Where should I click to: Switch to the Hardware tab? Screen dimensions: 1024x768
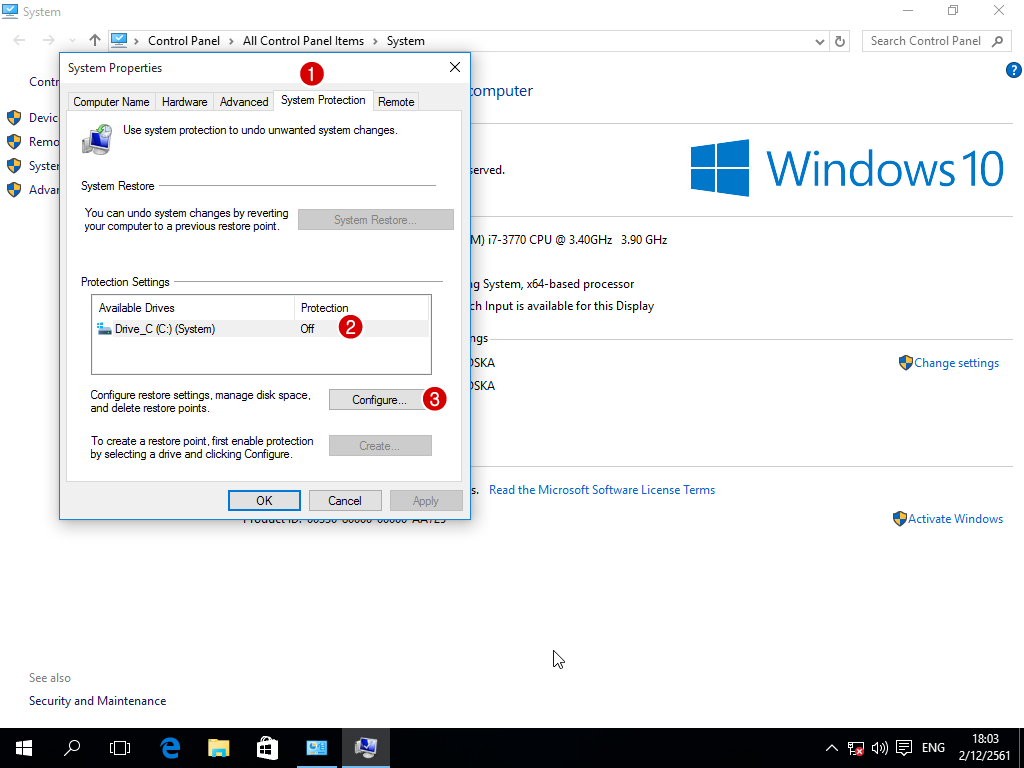pyautogui.click(x=184, y=102)
